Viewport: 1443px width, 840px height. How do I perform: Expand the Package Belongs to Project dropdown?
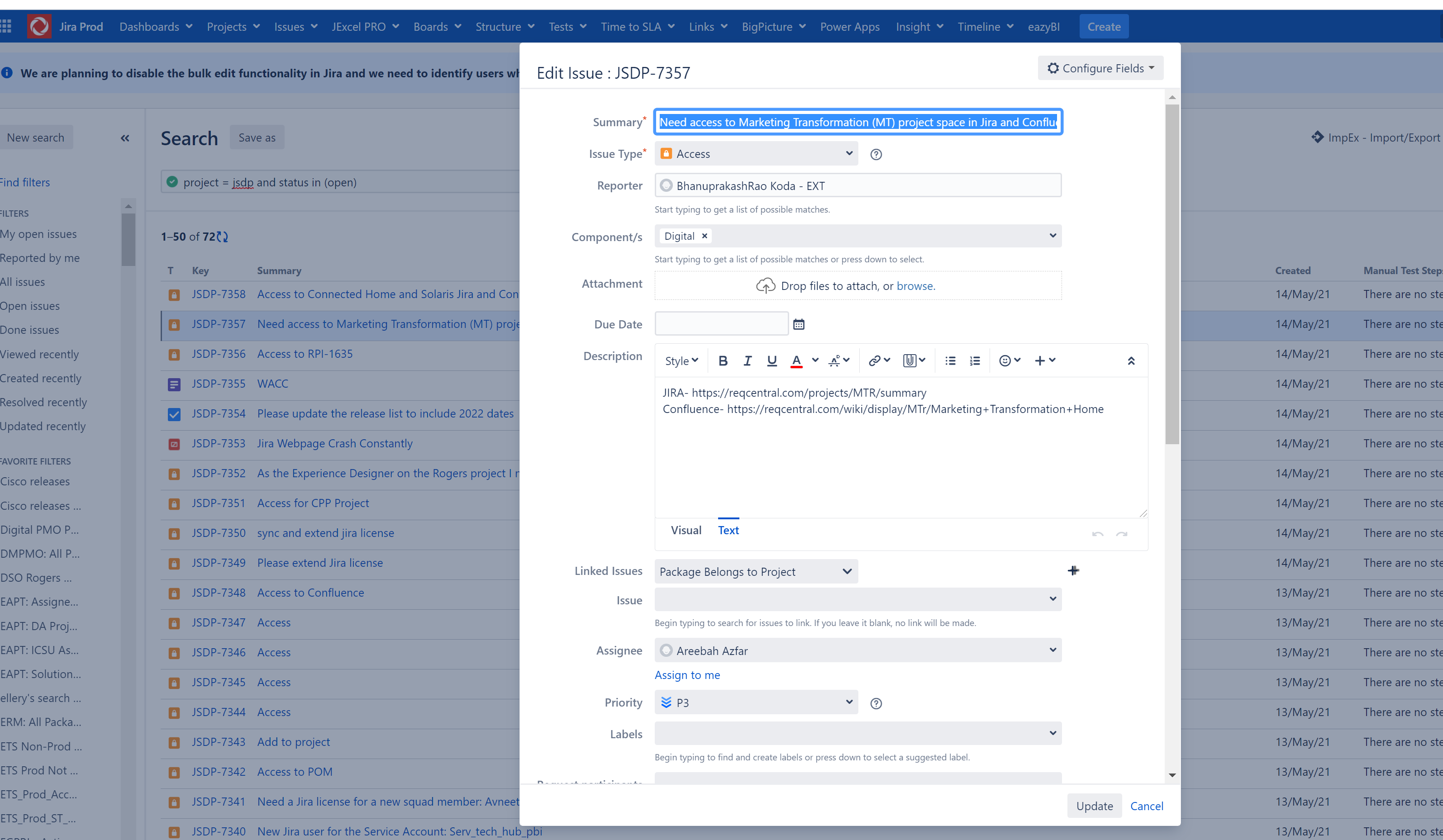pyautogui.click(x=756, y=571)
